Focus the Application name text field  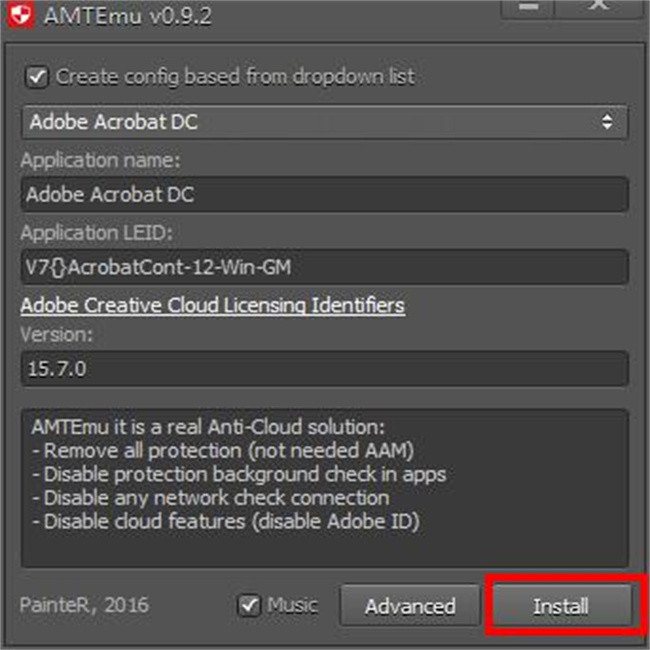coord(324,194)
